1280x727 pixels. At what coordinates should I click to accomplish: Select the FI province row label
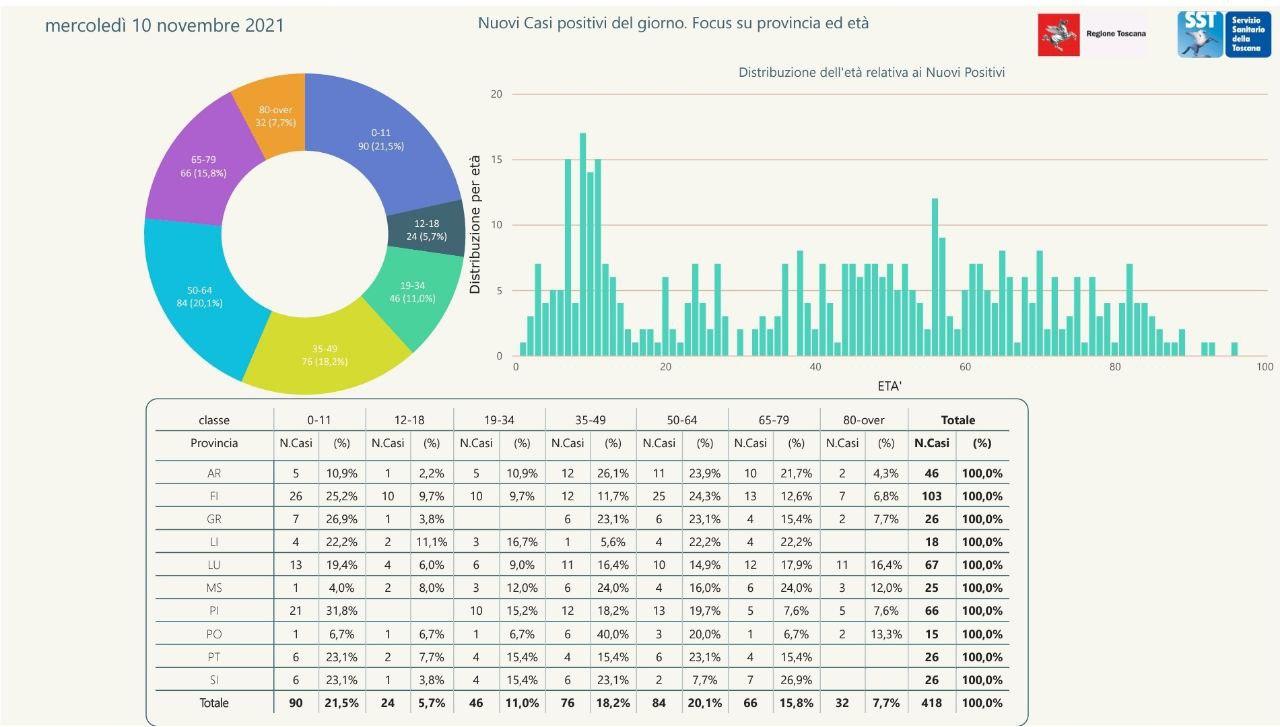click(x=214, y=496)
